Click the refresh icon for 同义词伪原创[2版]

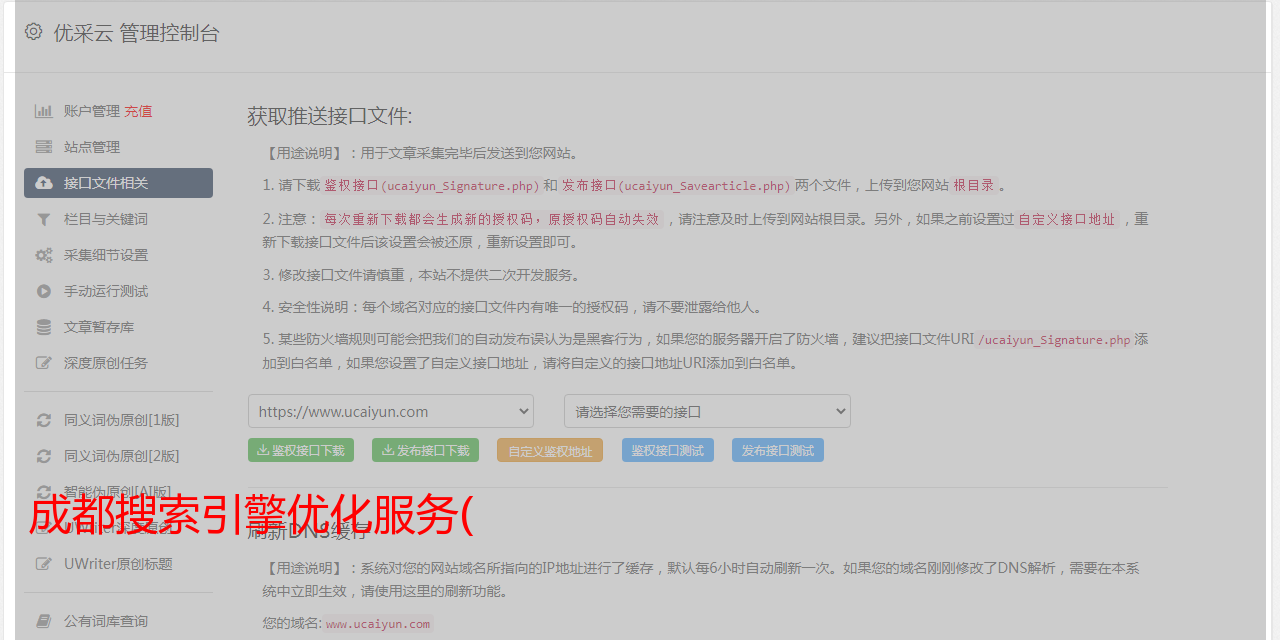(44, 456)
